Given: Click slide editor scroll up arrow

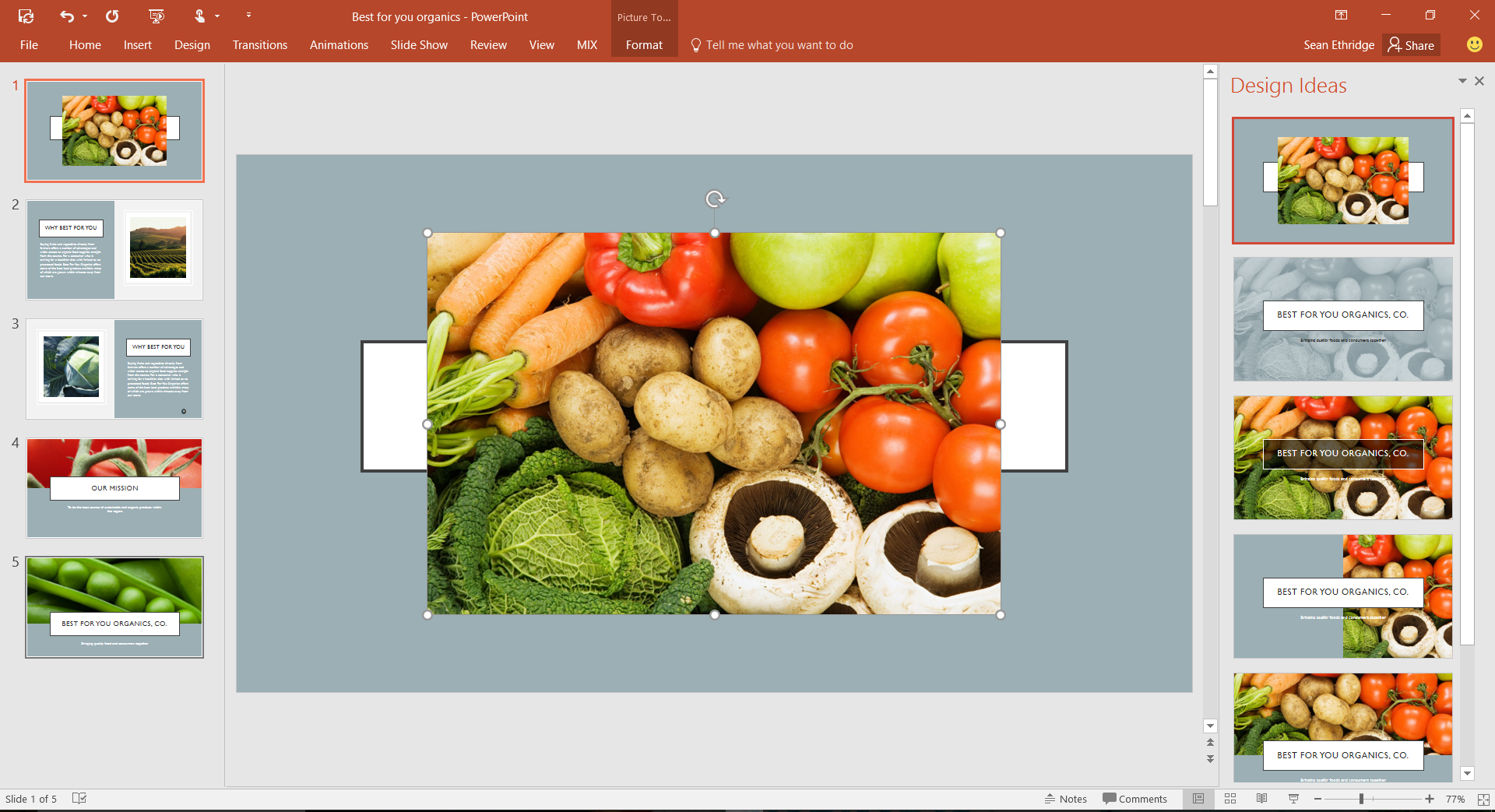Looking at the screenshot, I should click(1210, 72).
